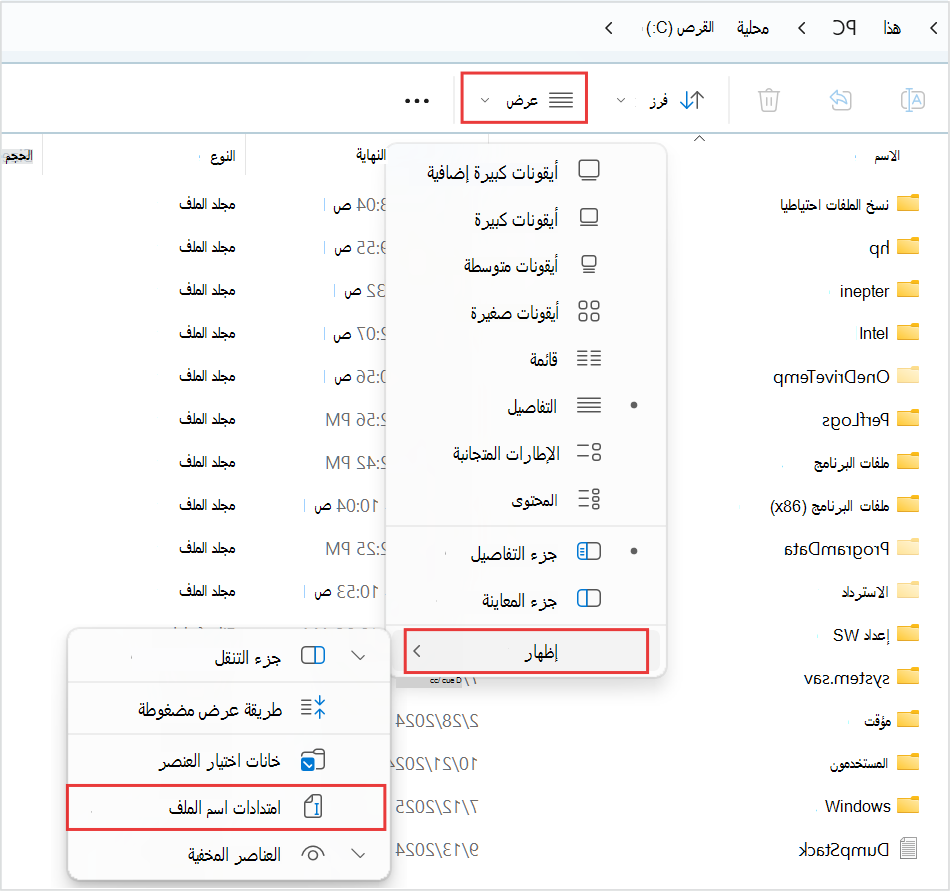The height and width of the screenshot is (891, 951).
Task: Click chevron beside جزء التنقل
Action: [359, 656]
